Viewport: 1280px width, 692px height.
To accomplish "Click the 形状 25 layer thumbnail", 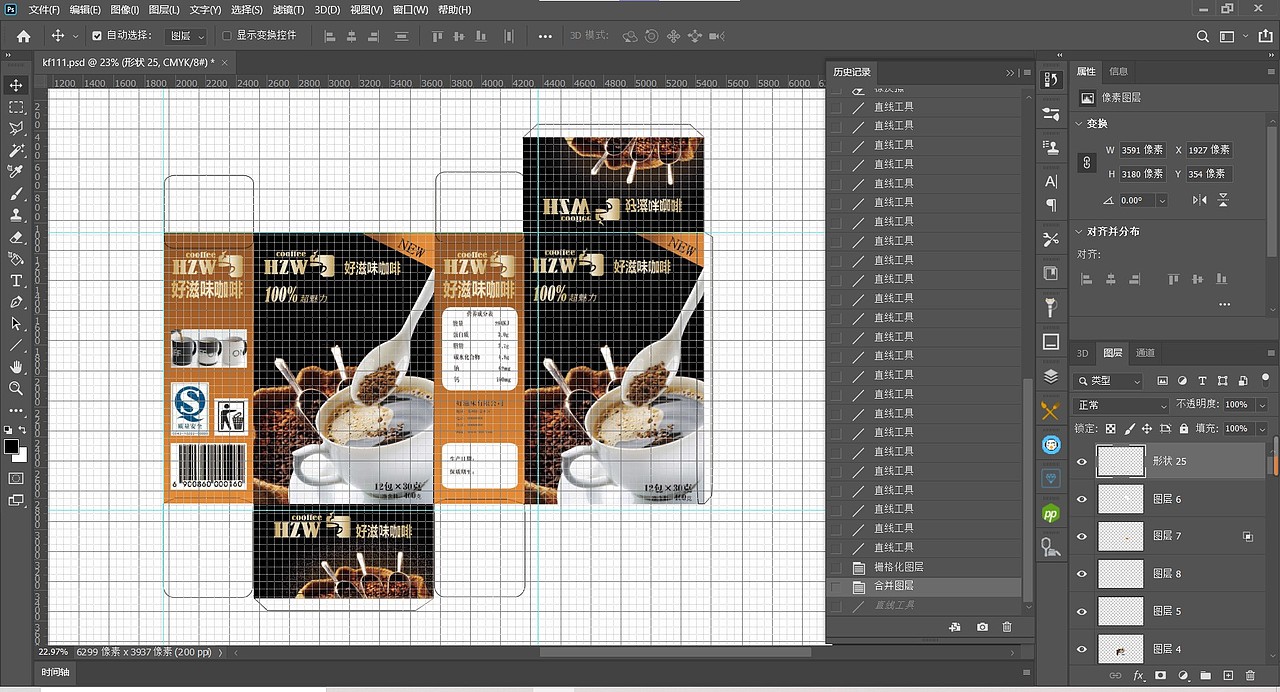I will (1120, 461).
